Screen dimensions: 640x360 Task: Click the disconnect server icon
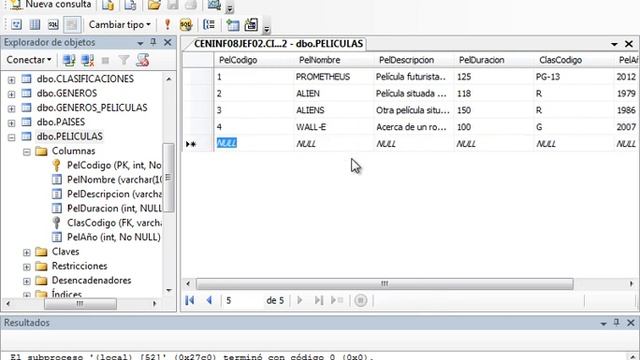coord(87,60)
